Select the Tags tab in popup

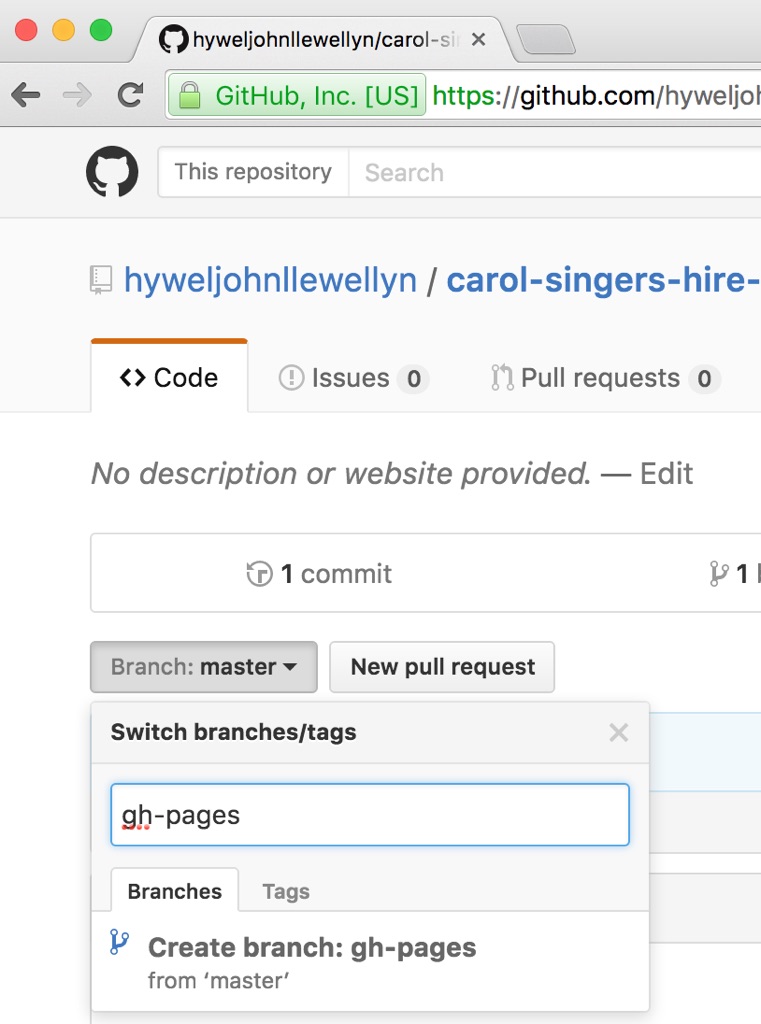tap(286, 891)
